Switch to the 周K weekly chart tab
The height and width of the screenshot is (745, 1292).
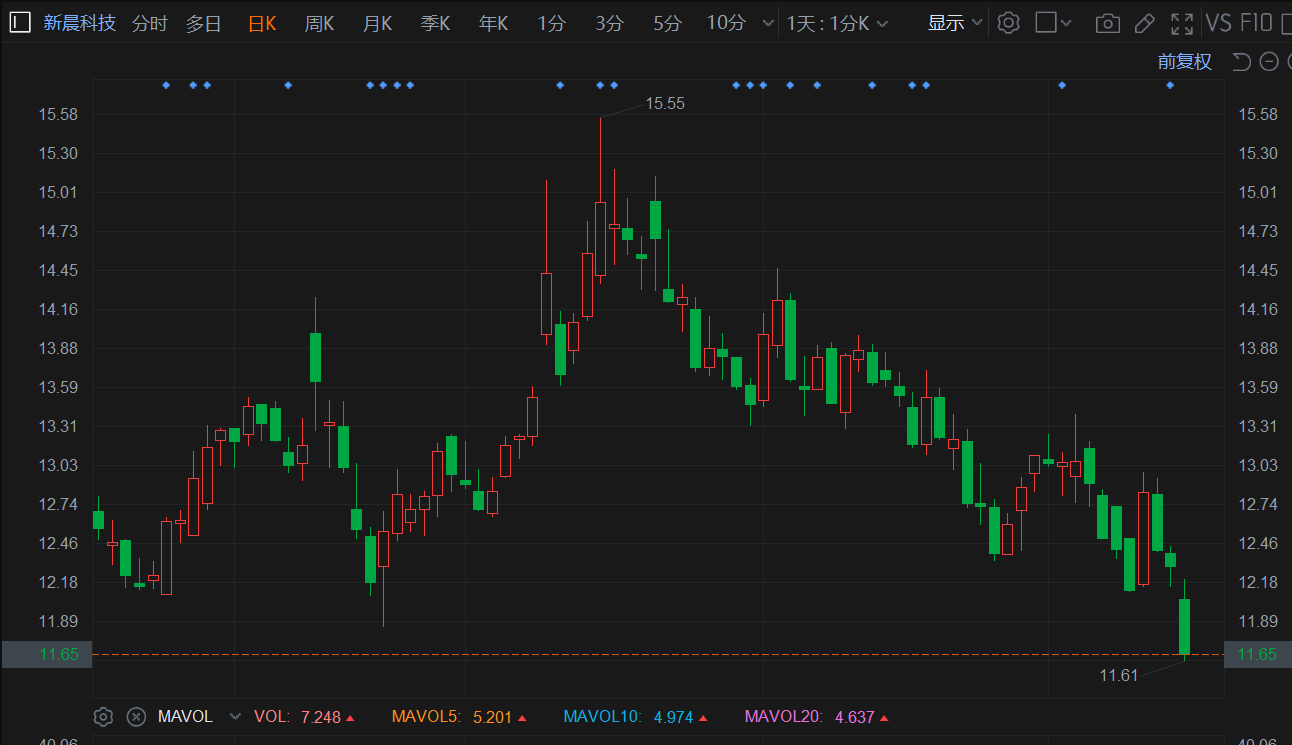pos(319,23)
